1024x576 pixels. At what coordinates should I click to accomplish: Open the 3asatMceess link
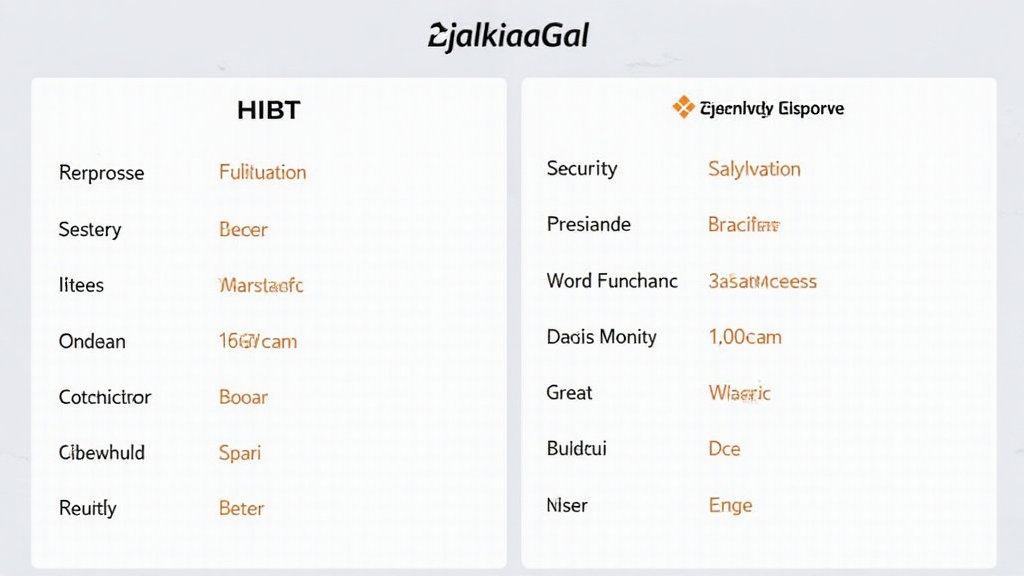762,281
